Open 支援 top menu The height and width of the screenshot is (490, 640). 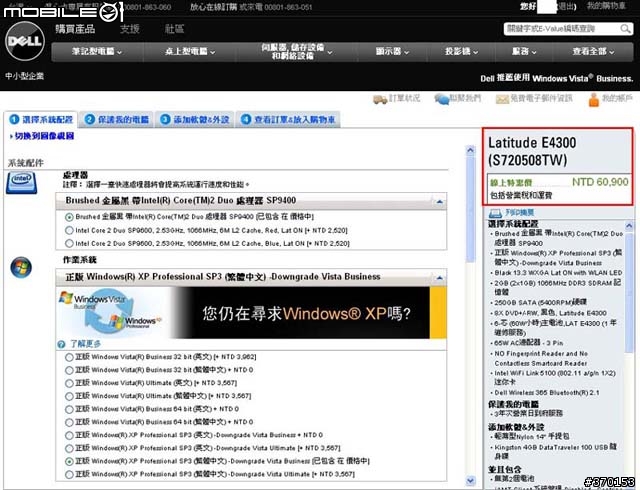pos(130,29)
